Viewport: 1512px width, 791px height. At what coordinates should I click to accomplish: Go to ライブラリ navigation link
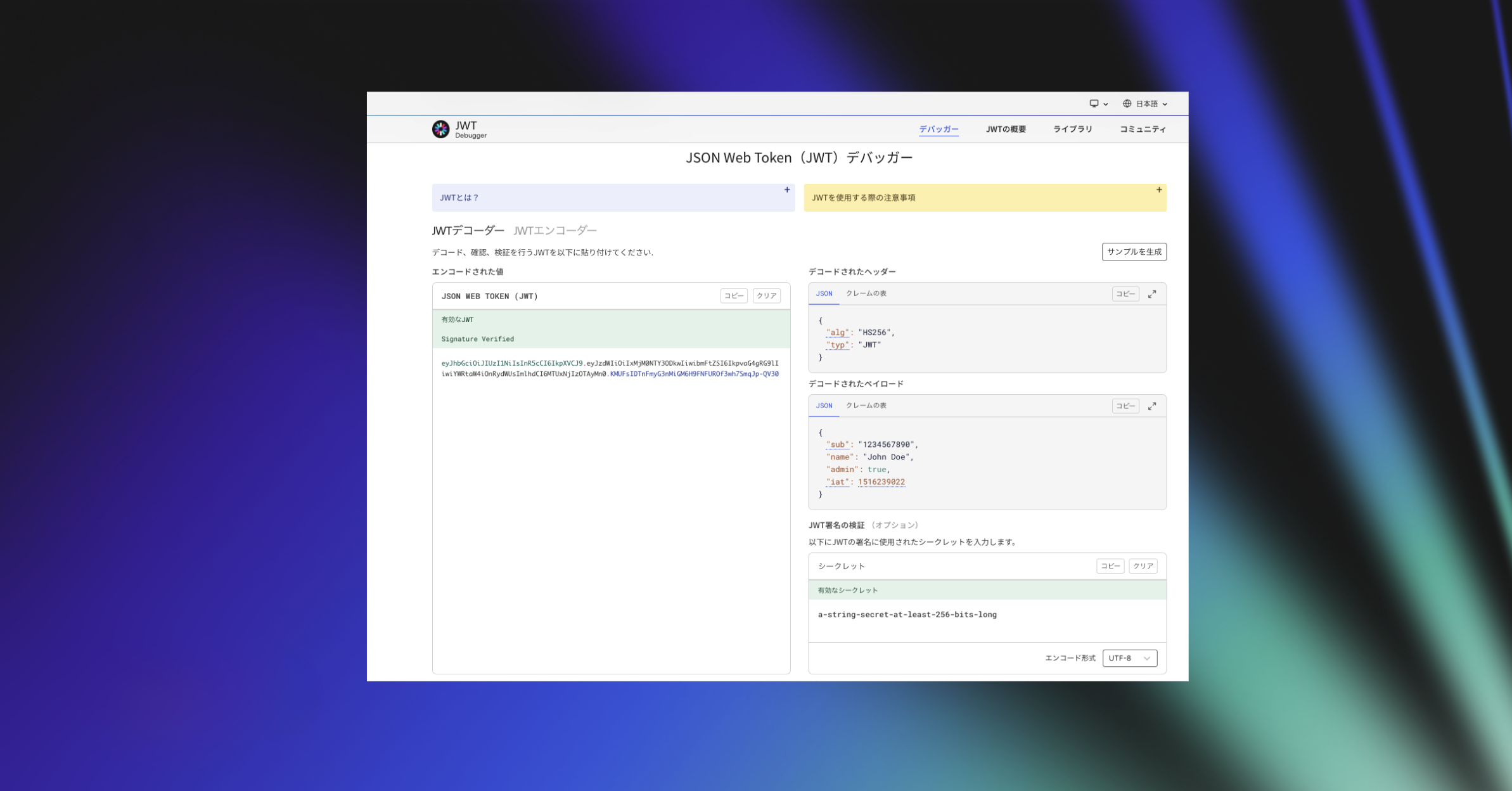(1072, 129)
